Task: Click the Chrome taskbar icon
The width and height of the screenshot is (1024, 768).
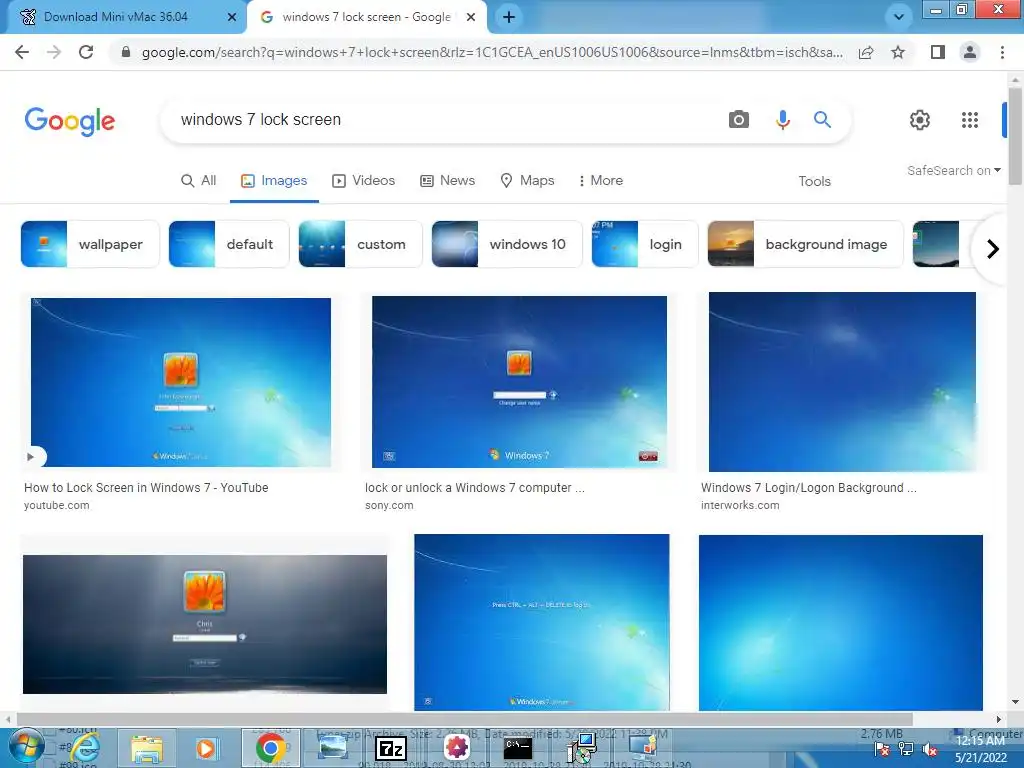Action: tap(270, 748)
